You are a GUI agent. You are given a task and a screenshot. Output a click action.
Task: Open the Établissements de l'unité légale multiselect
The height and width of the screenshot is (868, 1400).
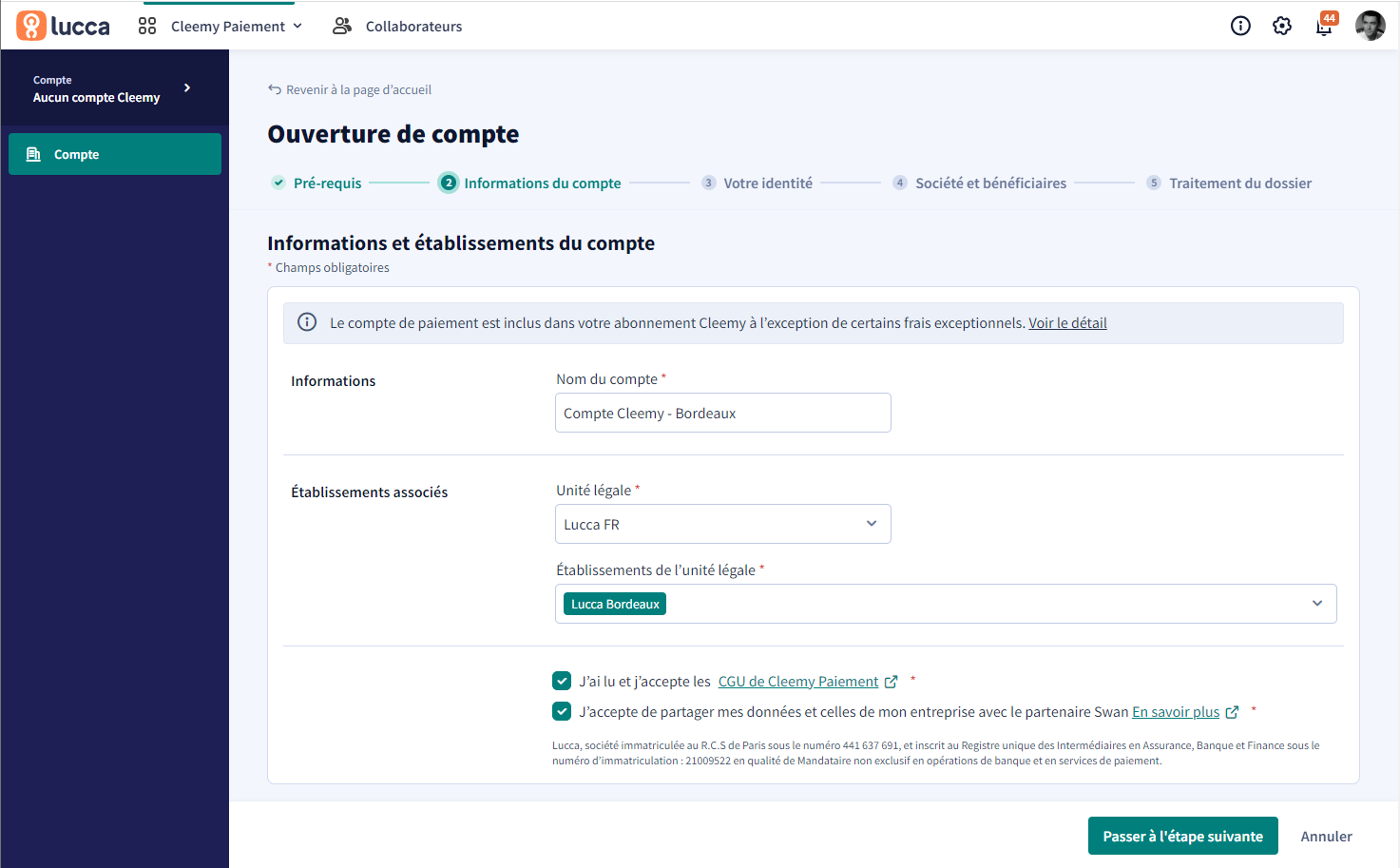[946, 604]
